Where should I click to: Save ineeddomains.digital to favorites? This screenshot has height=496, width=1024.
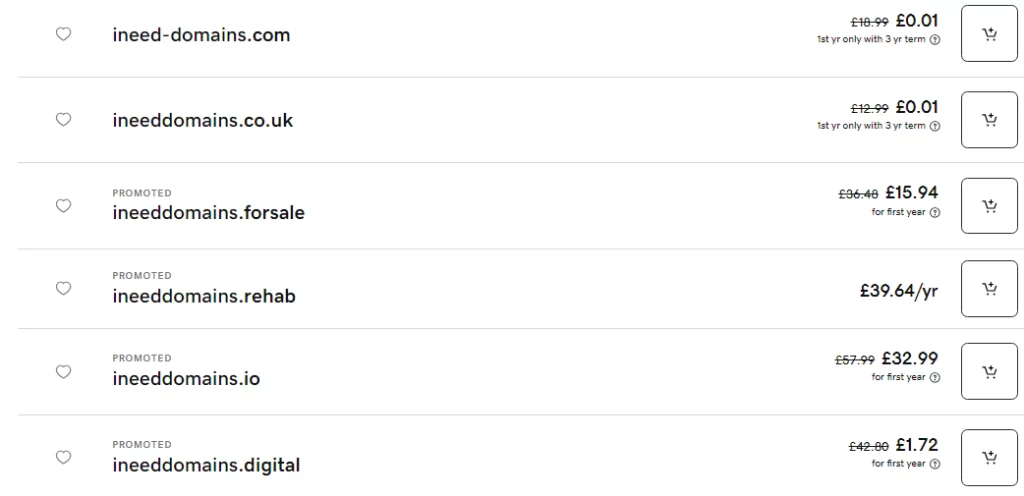[63, 458]
